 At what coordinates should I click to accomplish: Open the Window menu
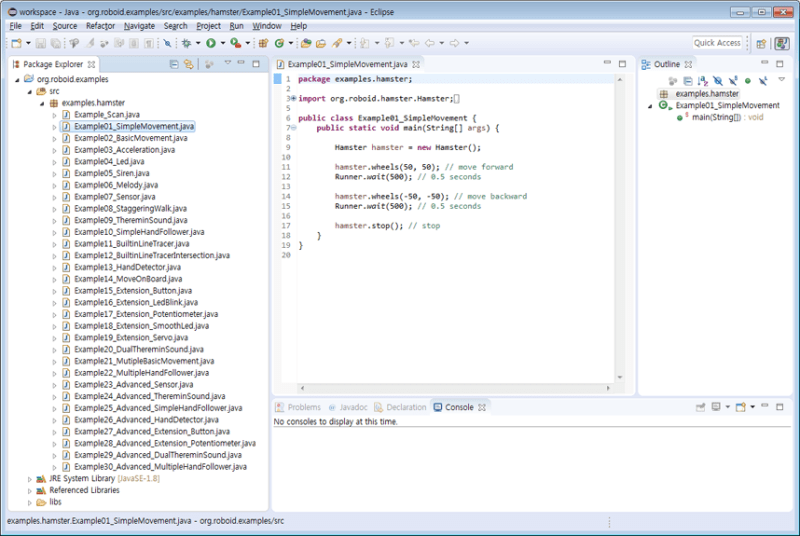click(267, 26)
